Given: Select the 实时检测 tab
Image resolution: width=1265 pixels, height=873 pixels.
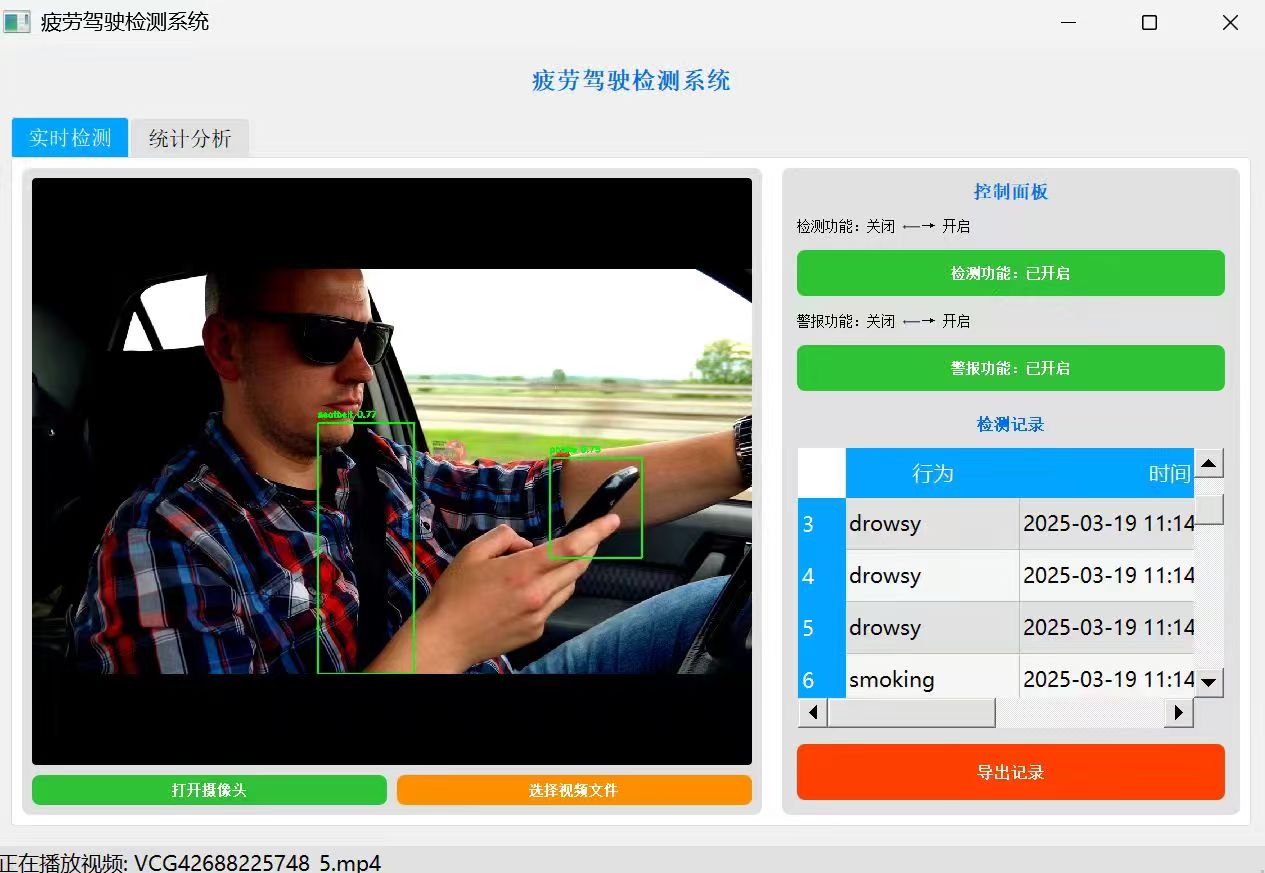Looking at the screenshot, I should click(70, 138).
